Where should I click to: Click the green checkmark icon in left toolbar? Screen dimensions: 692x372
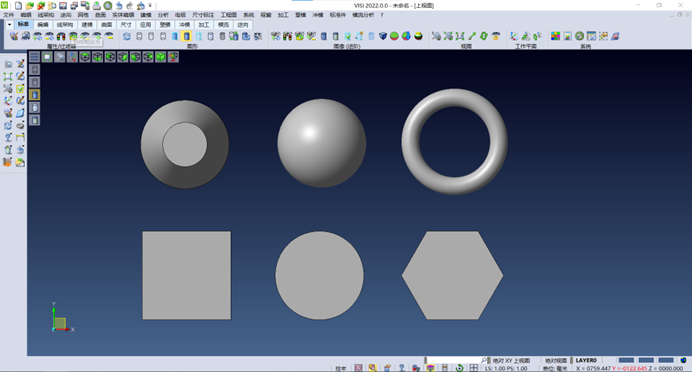coord(20,89)
